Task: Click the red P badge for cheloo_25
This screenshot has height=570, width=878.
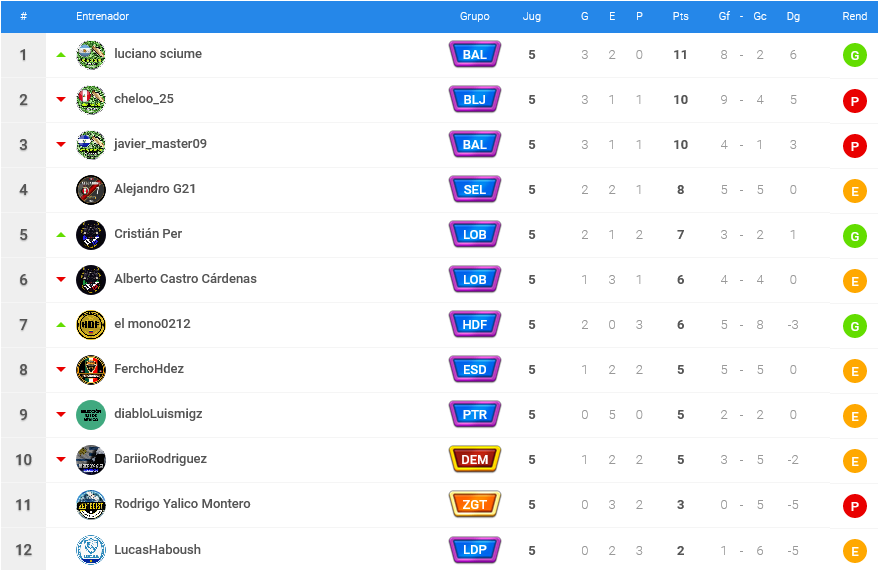Action: (x=854, y=101)
